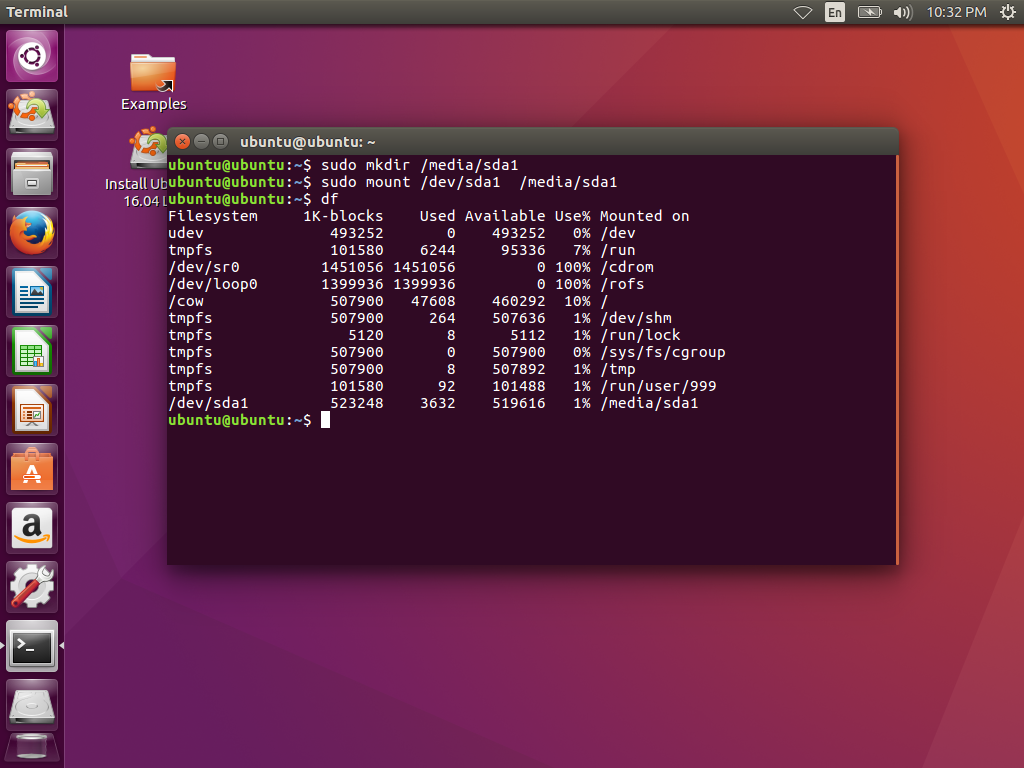
Task: Click the battery status indicator
Action: [x=869, y=12]
